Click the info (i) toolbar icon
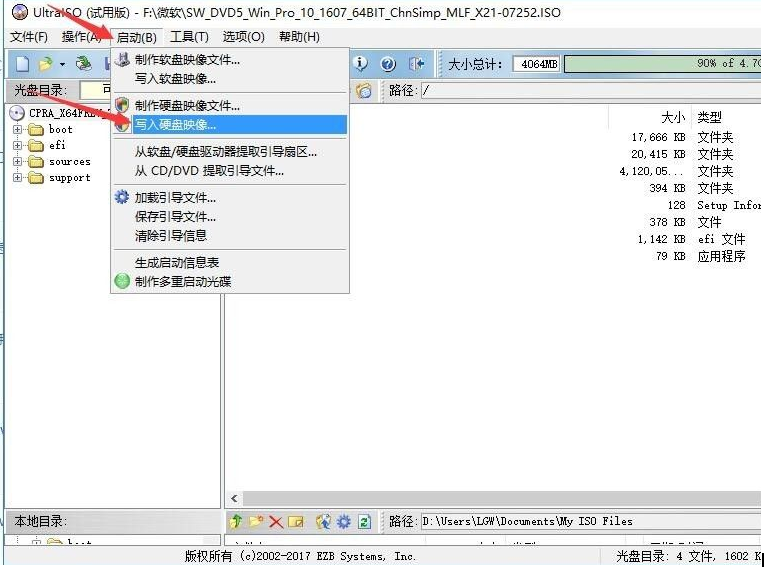Image resolution: width=764 pixels, height=567 pixels. coord(360,64)
